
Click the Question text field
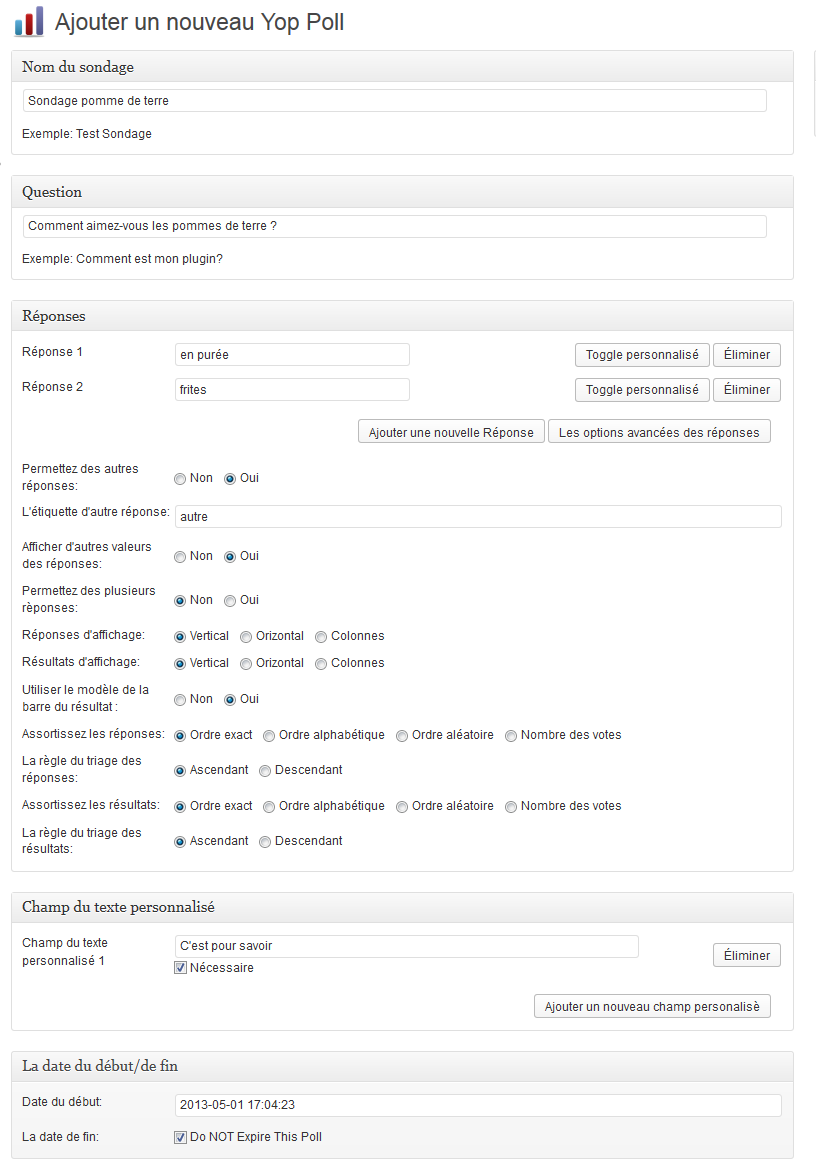(x=394, y=226)
